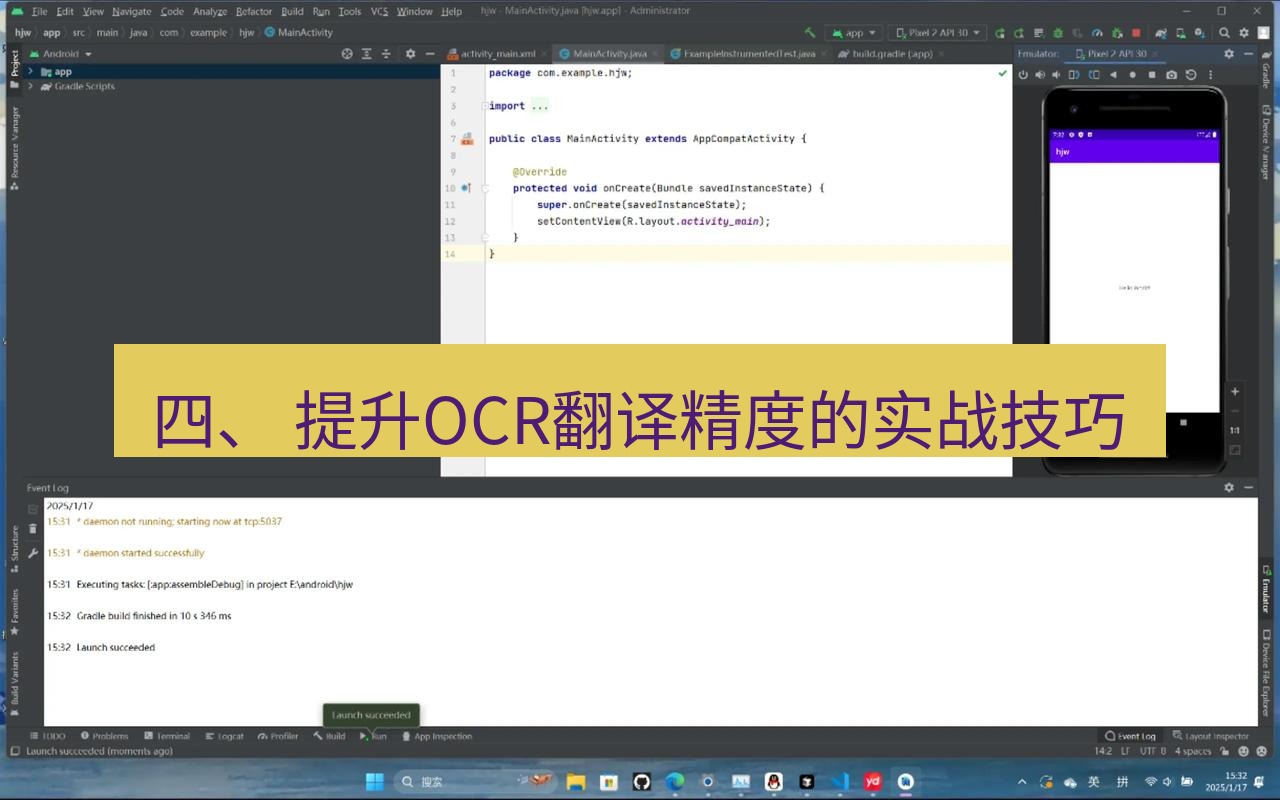Click the Profile app gauge icon
Viewport: 1280px width, 800px height.
click(1097, 33)
